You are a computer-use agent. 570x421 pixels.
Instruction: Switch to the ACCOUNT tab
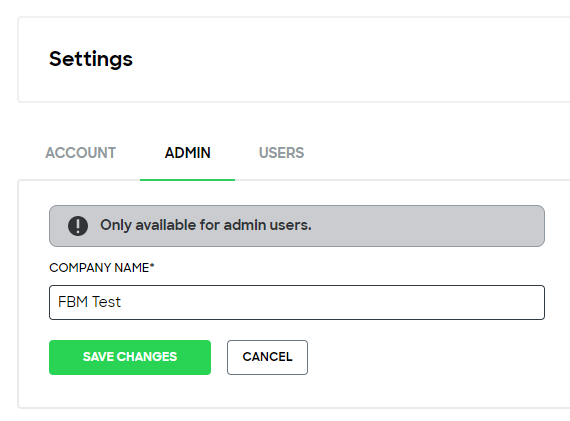[81, 153]
